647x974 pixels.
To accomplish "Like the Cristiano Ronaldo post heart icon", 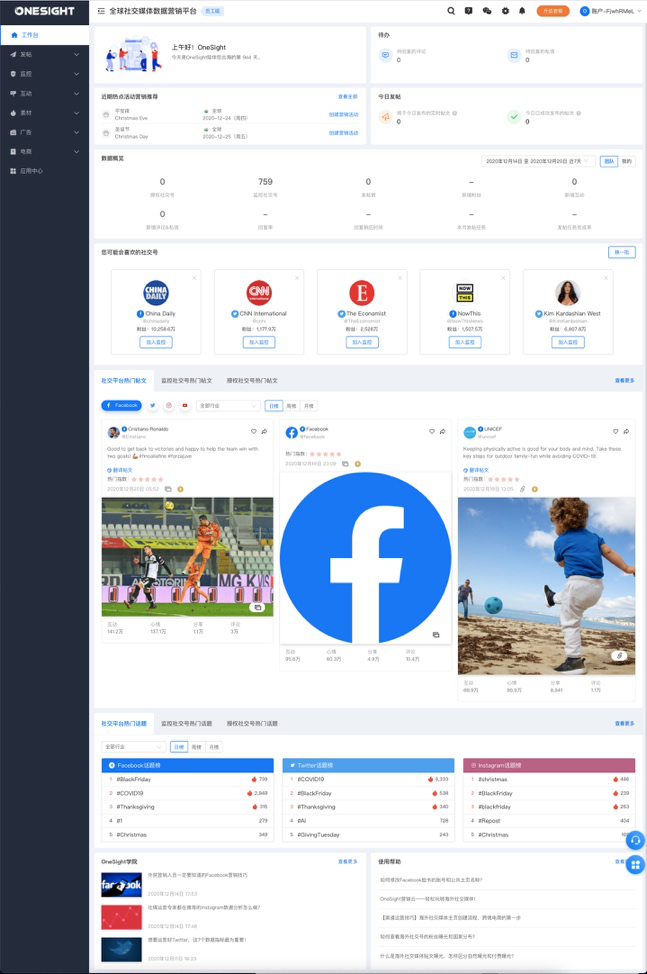I will tap(253, 431).
